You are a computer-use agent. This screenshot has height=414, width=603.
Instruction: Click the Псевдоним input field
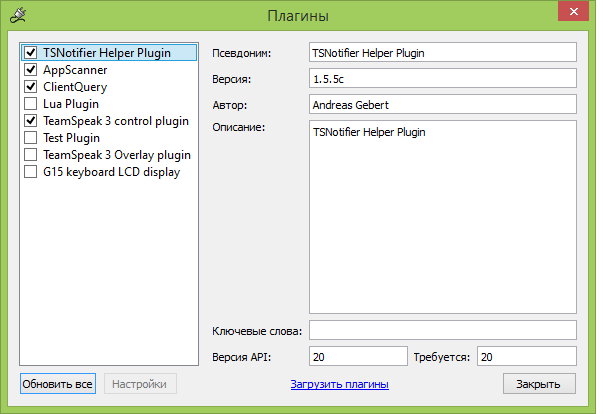point(443,52)
